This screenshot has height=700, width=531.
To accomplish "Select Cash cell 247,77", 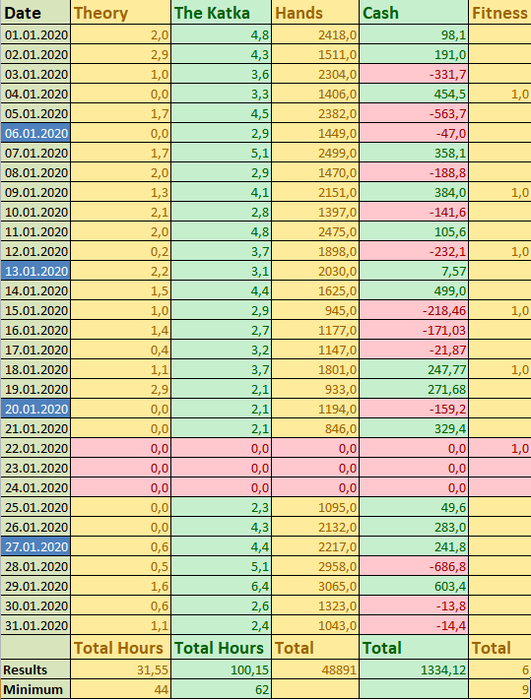I will (x=414, y=369).
